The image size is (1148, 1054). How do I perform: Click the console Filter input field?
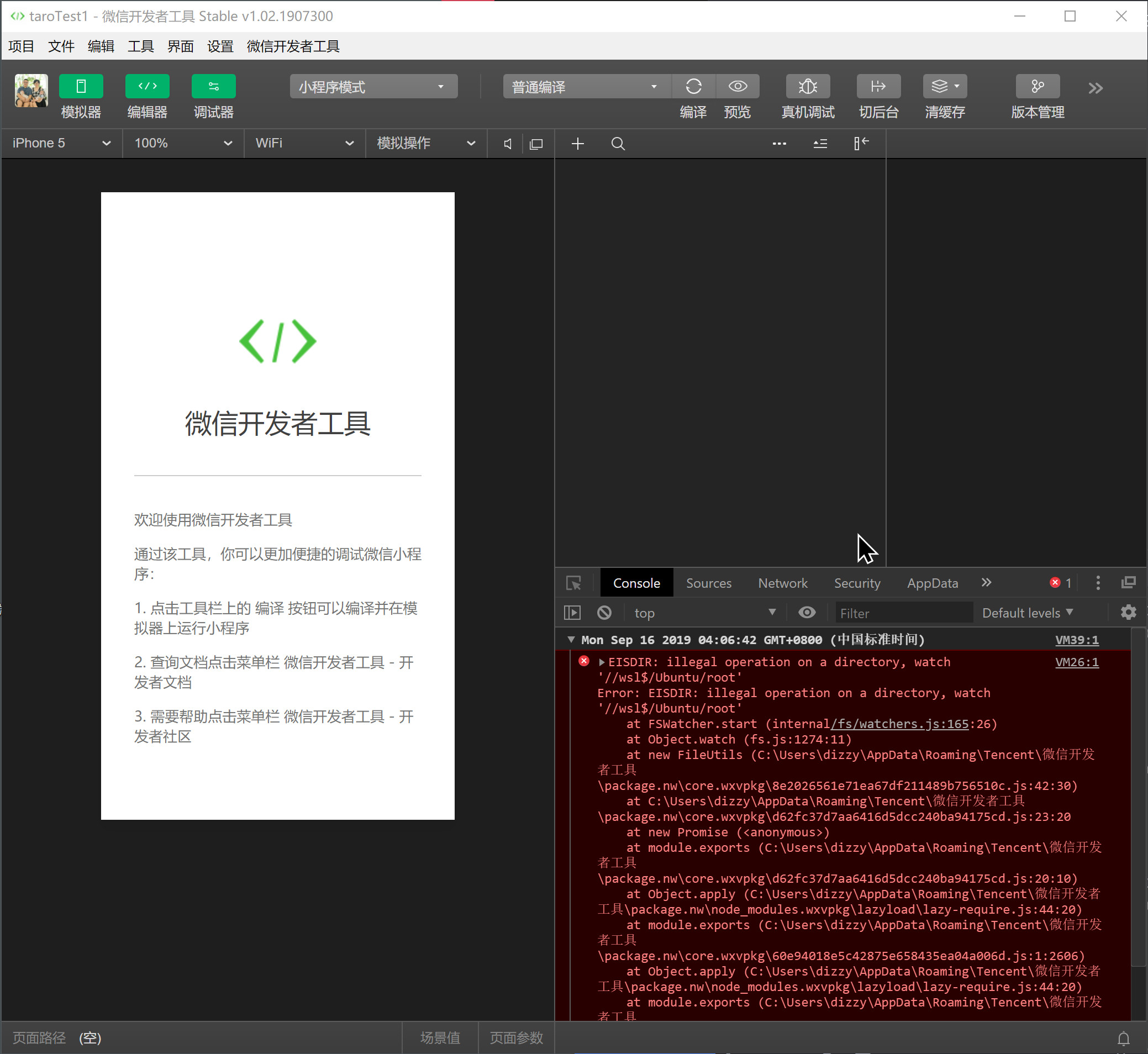click(x=903, y=613)
